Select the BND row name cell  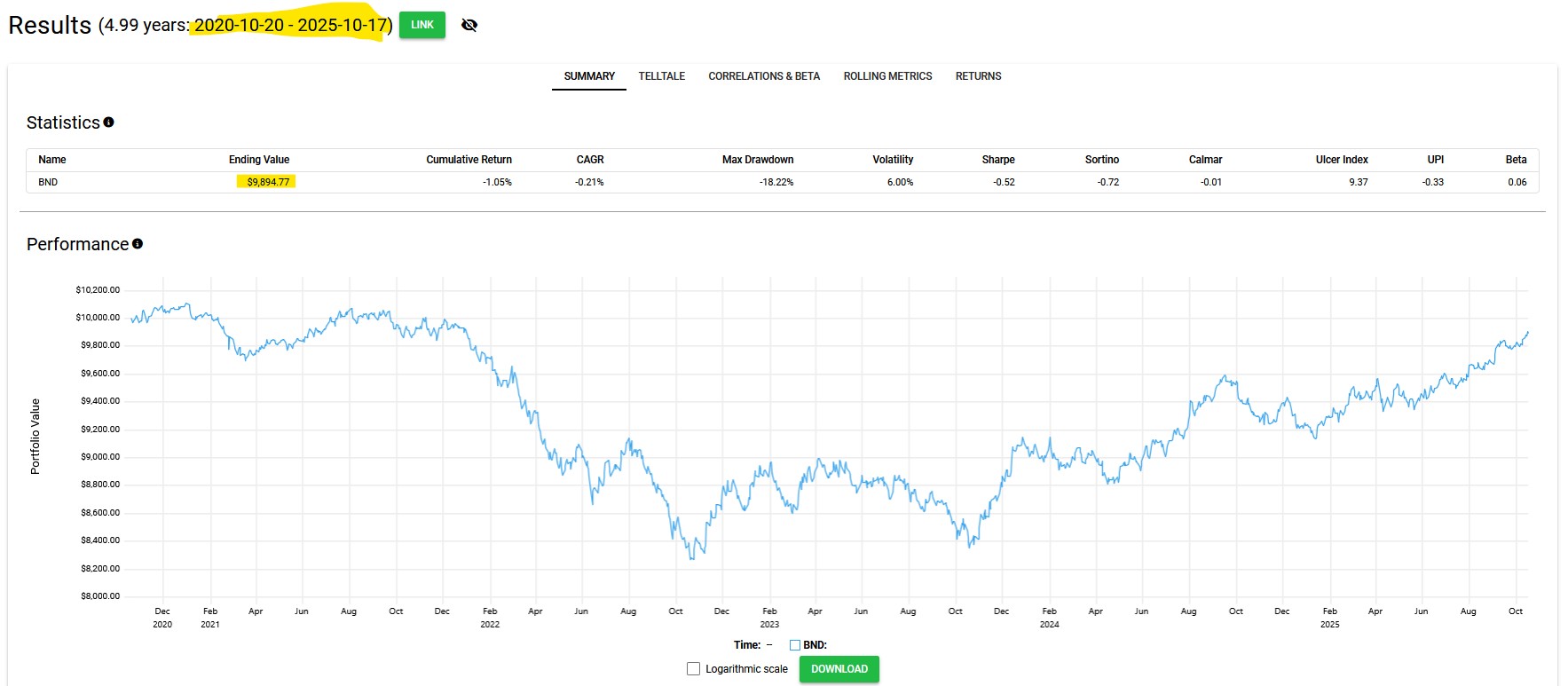coord(48,182)
